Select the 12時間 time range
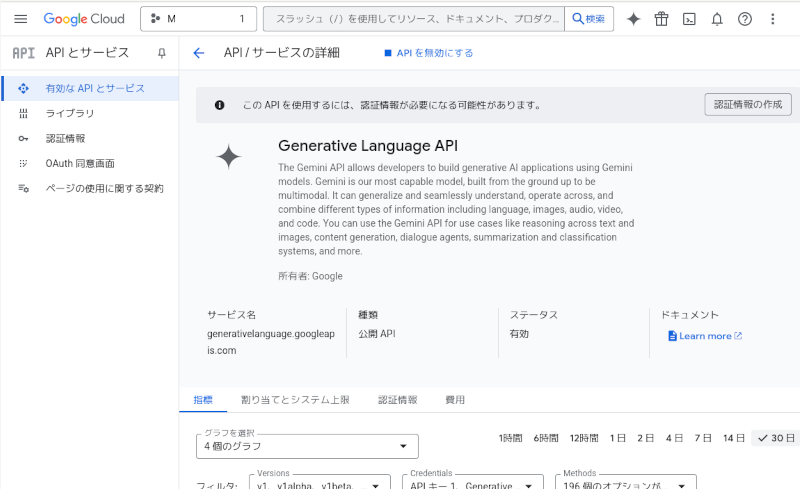This screenshot has width=800, height=489. [584, 438]
